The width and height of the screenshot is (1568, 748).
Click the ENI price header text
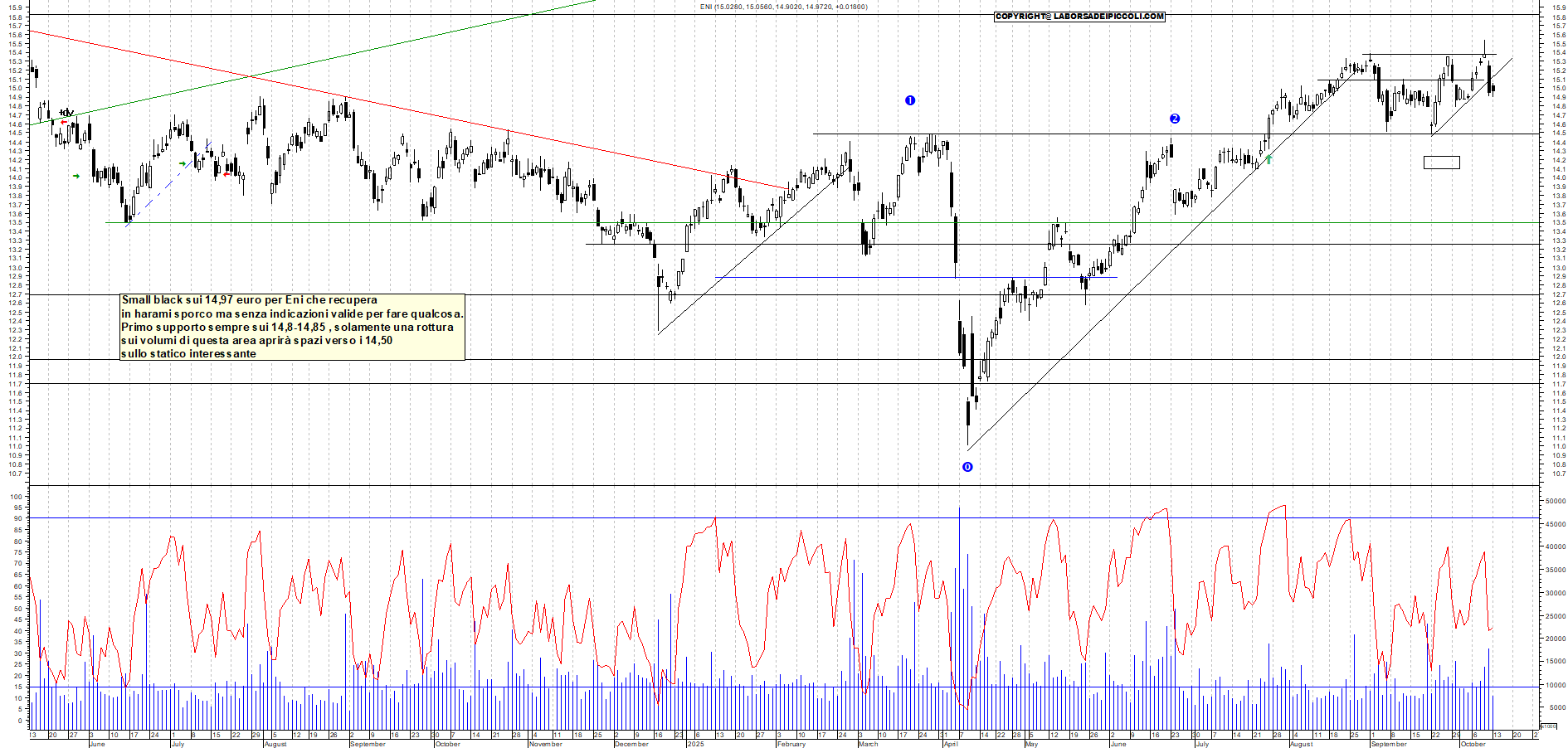(783, 7)
